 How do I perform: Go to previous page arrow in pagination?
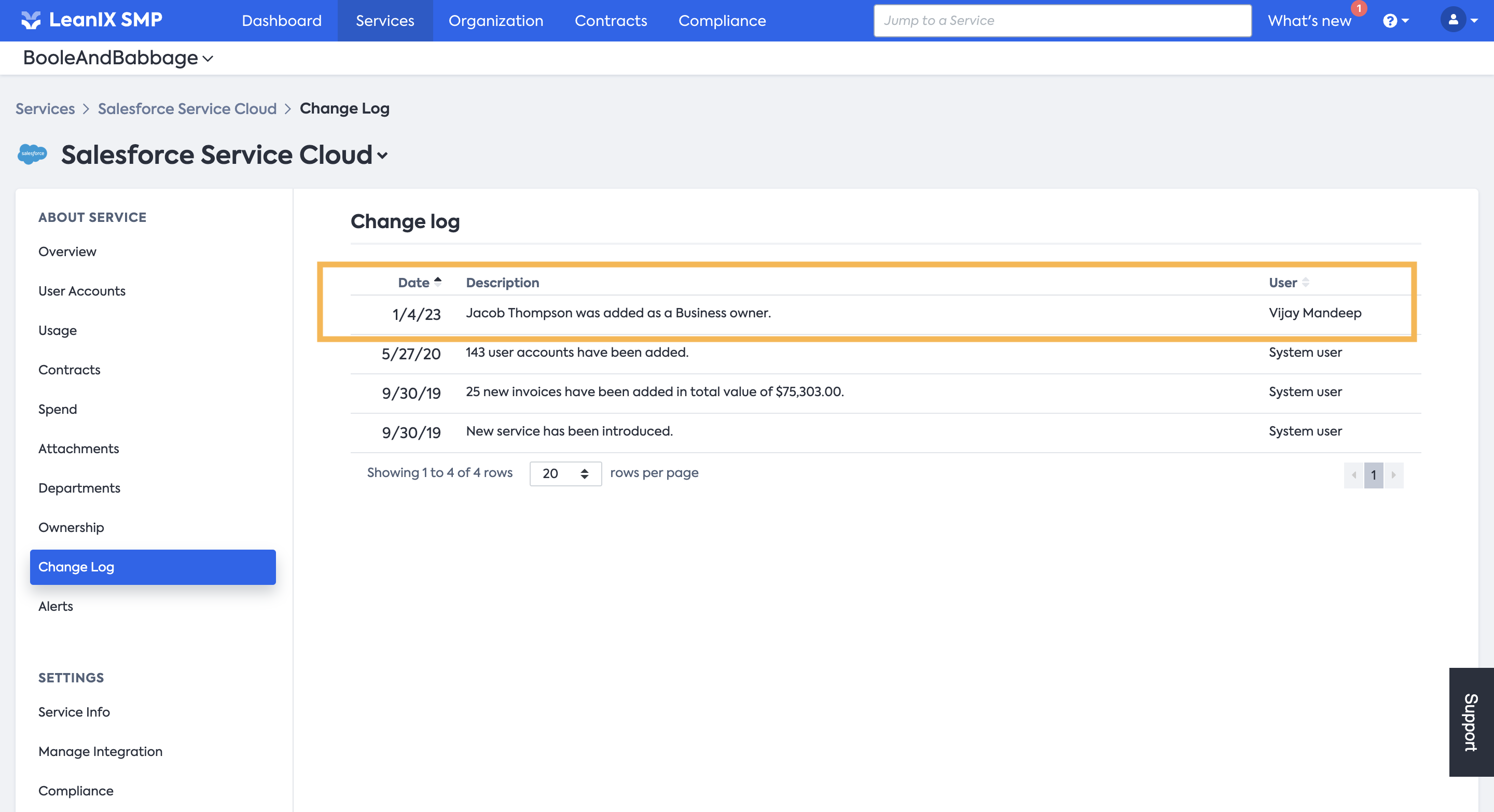coord(1353,474)
